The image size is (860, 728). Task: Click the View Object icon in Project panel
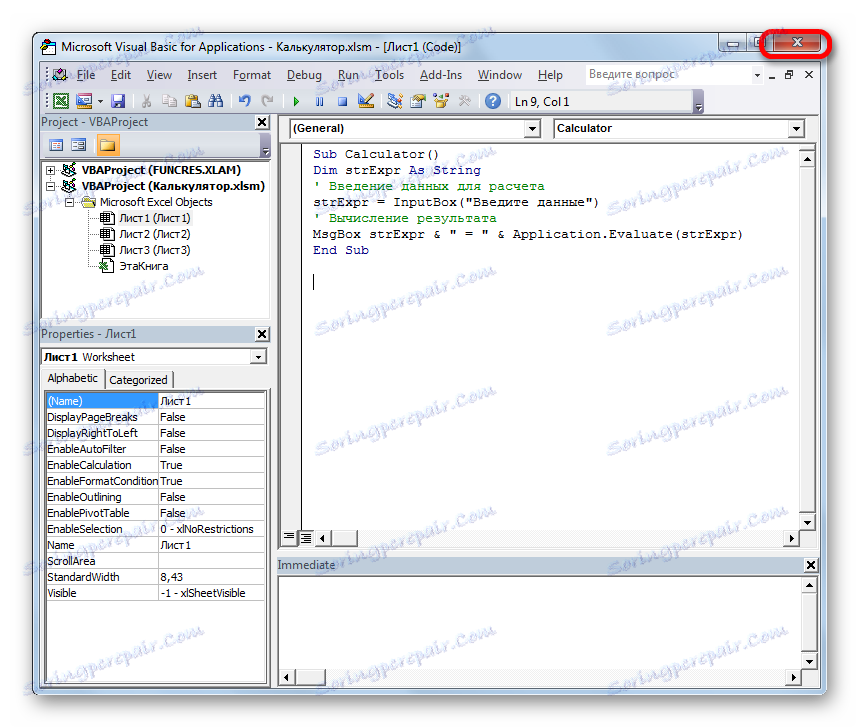[79, 145]
